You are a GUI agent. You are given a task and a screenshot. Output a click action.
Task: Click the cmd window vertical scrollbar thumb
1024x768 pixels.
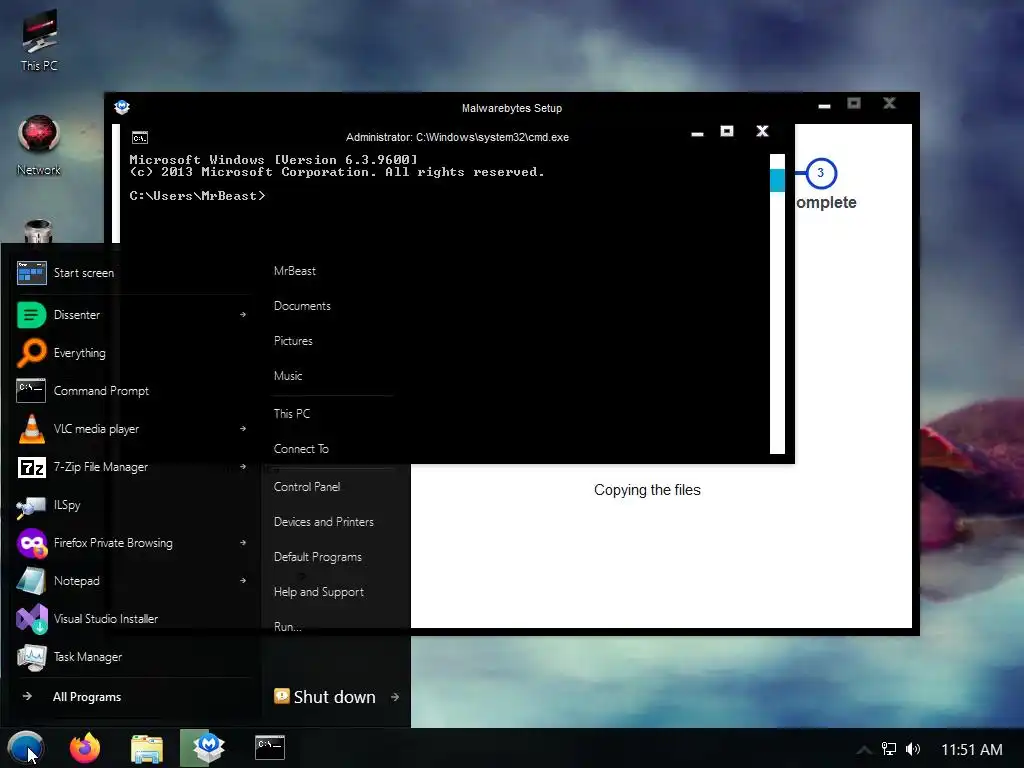[777, 180]
